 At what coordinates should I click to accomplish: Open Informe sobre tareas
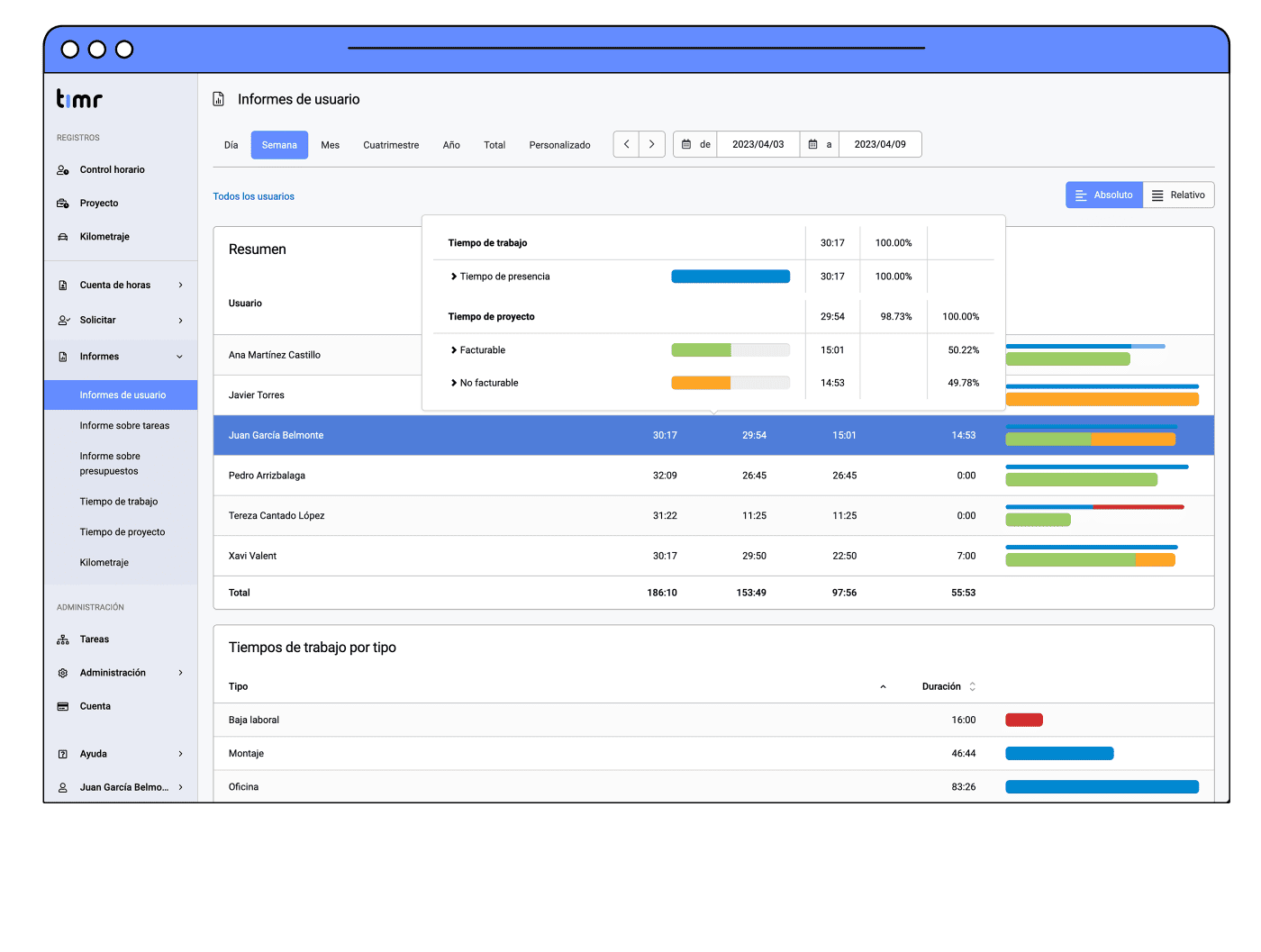pyautogui.click(x=124, y=426)
